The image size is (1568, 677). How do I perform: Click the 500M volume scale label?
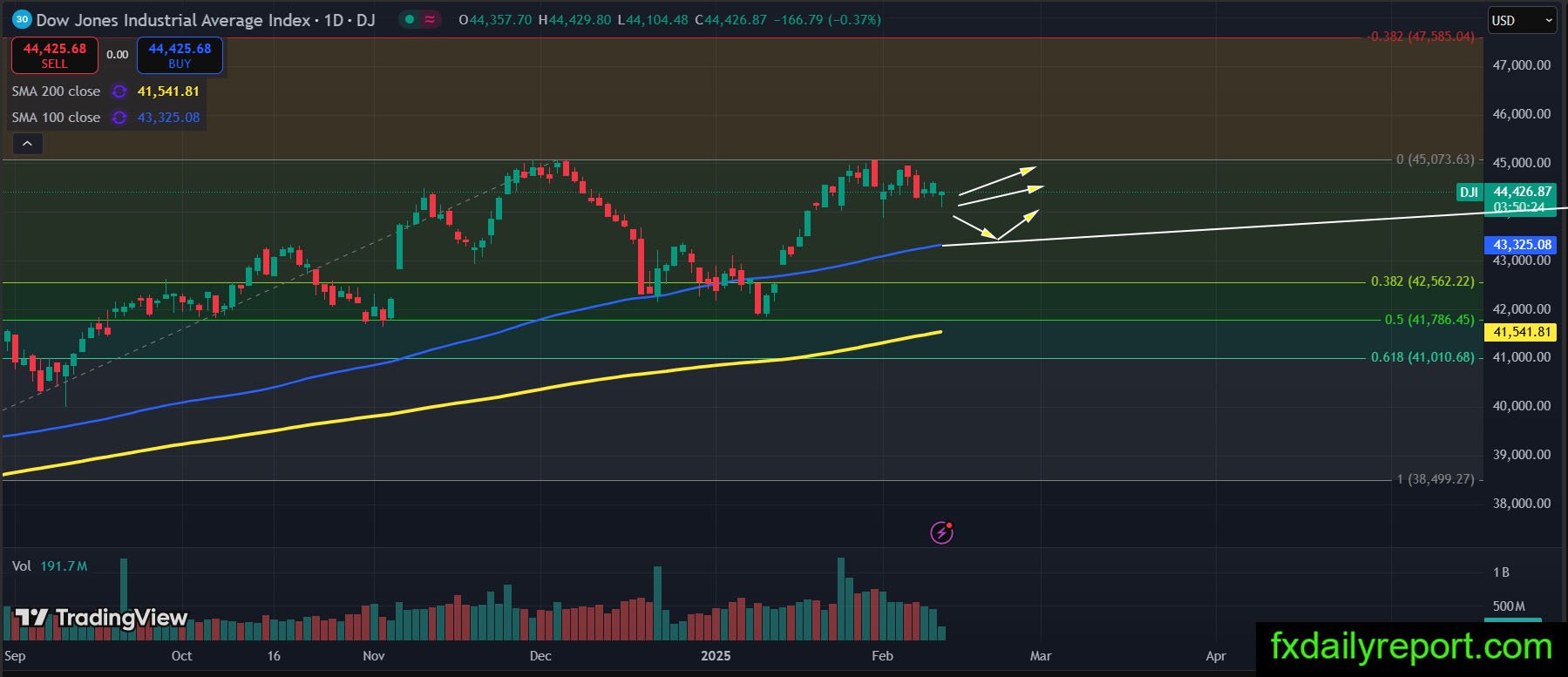(1509, 606)
